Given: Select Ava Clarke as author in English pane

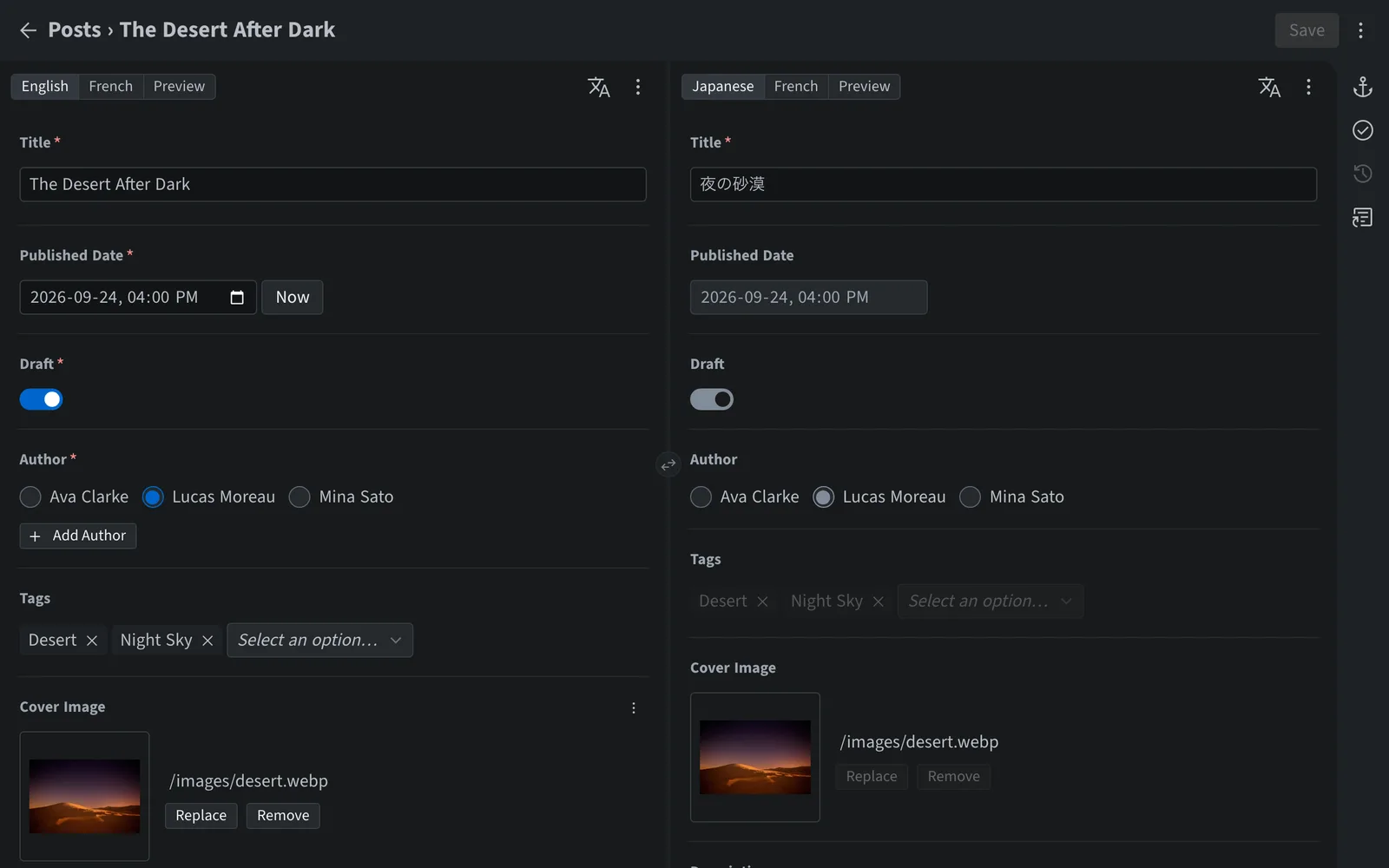Looking at the screenshot, I should pyautogui.click(x=30, y=497).
